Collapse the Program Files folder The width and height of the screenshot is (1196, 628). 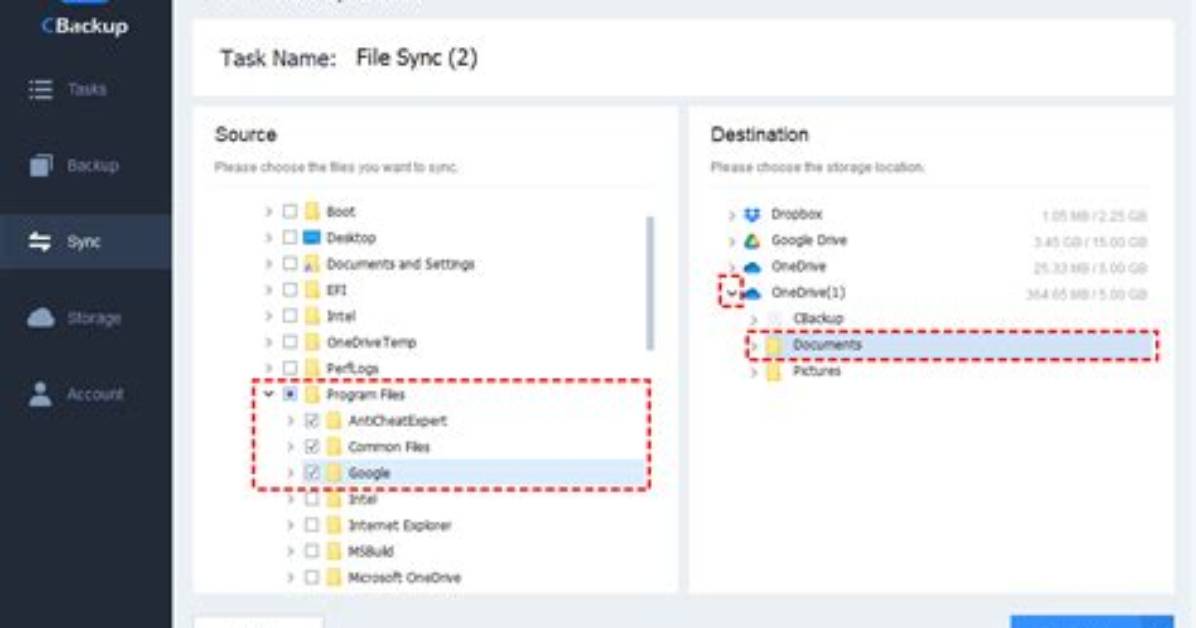tap(268, 395)
